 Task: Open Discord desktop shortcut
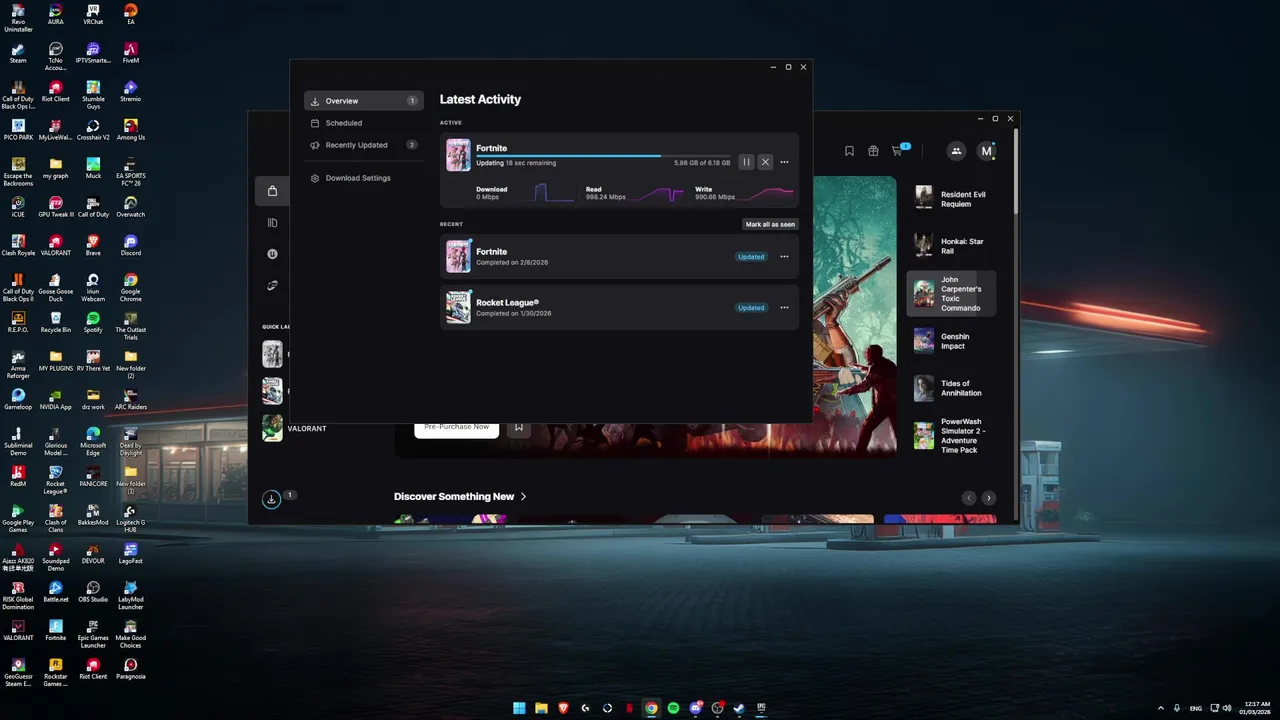130,245
